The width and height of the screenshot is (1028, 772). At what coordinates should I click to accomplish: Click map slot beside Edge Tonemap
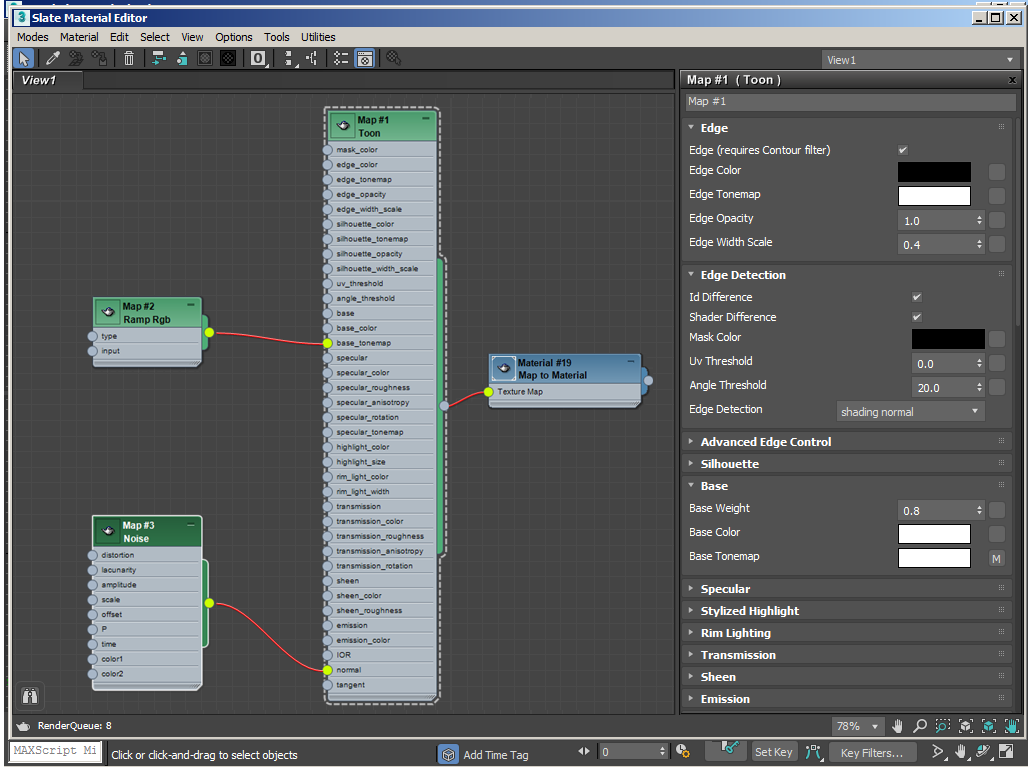coord(997,196)
